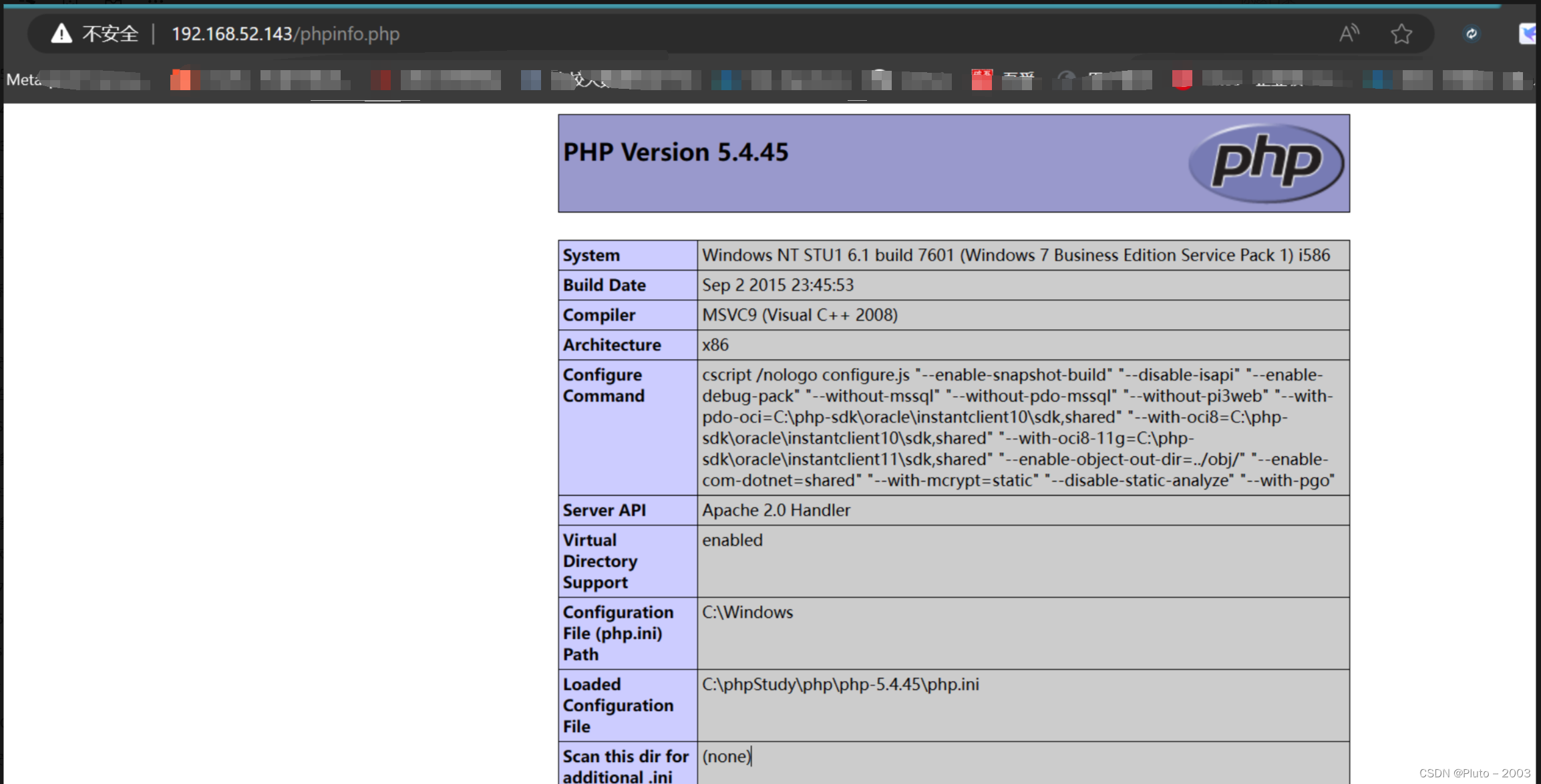Click the read aloud icon in address bar

(x=1349, y=33)
